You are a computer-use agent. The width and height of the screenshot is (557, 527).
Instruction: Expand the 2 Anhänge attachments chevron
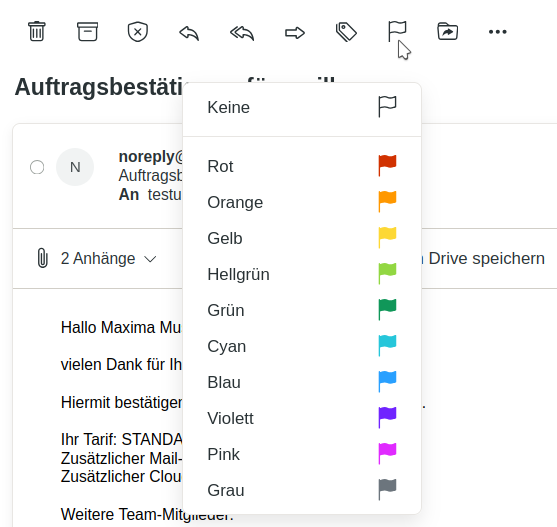coord(150,259)
